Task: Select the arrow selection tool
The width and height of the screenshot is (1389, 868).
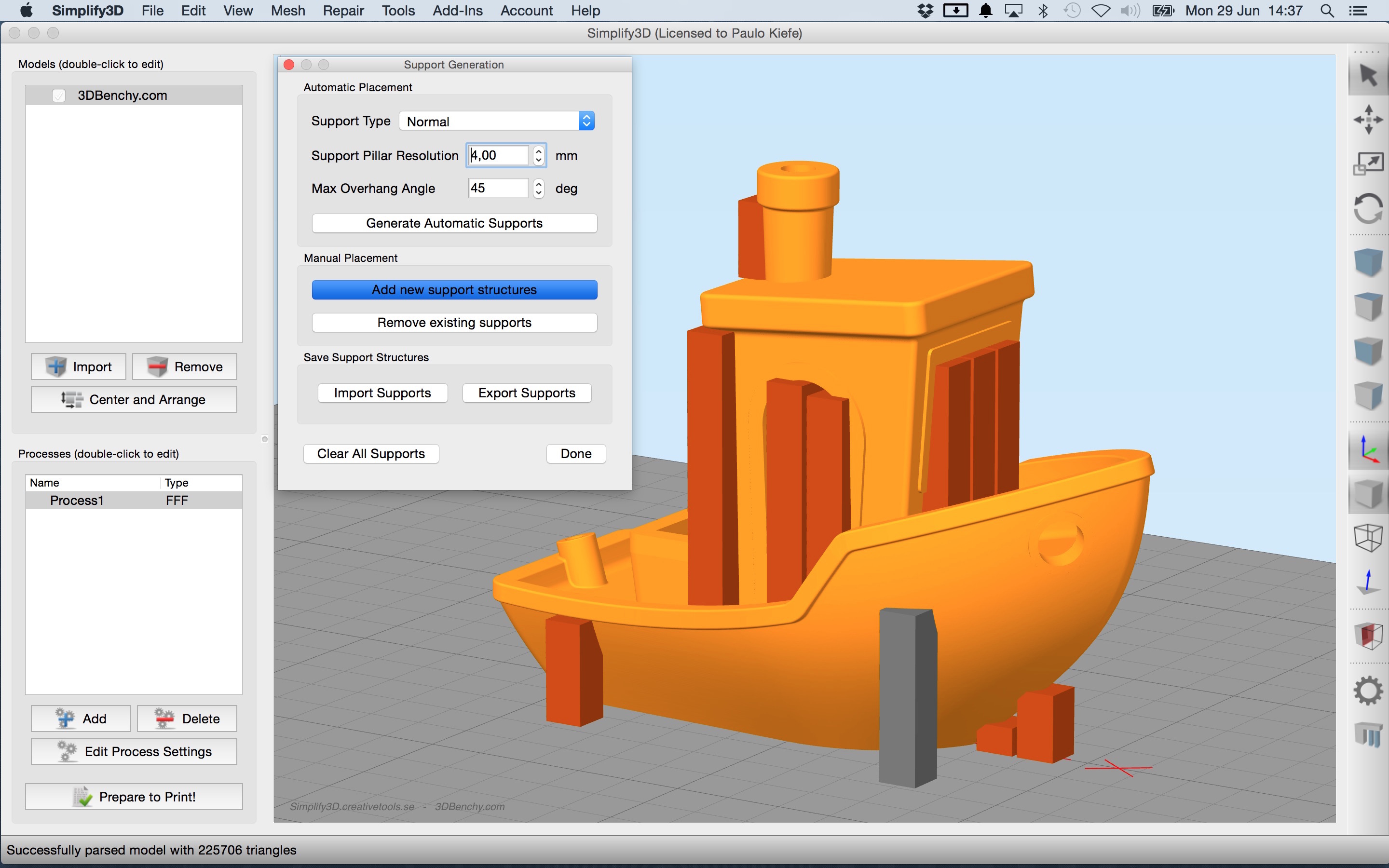Action: (x=1368, y=76)
